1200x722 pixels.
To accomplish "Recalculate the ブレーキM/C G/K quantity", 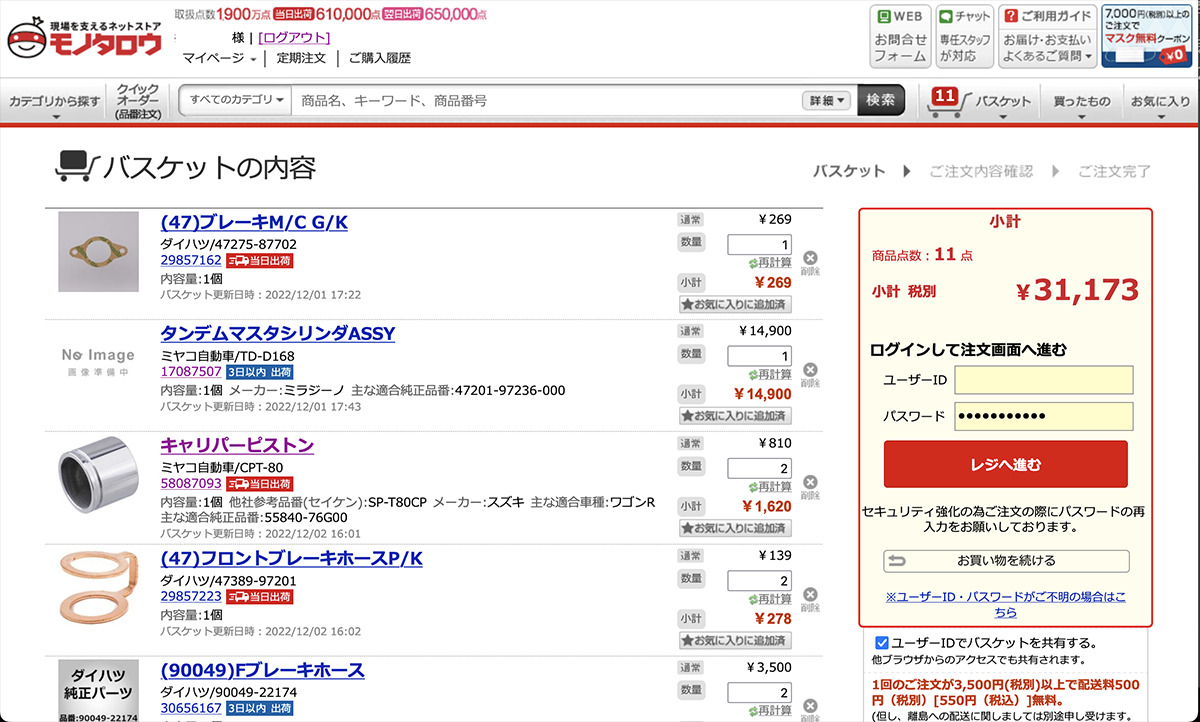I will point(770,263).
